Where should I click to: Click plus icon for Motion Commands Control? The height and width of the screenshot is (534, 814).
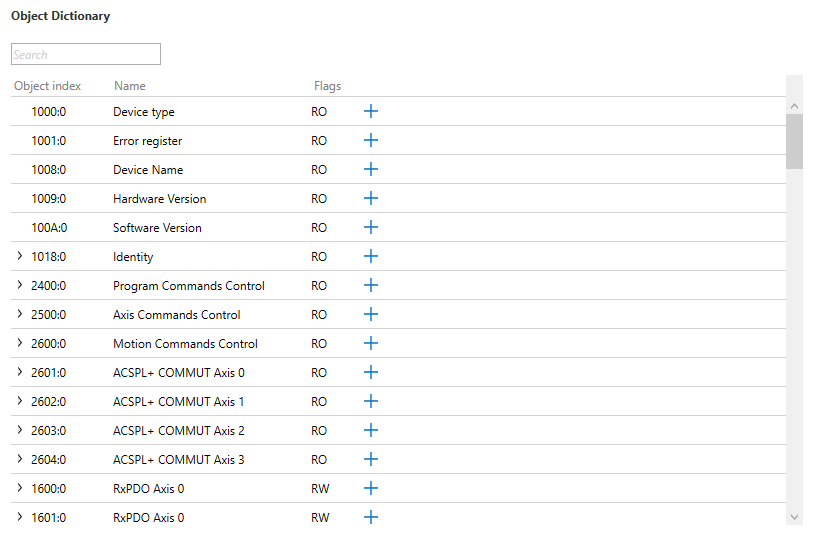[370, 343]
